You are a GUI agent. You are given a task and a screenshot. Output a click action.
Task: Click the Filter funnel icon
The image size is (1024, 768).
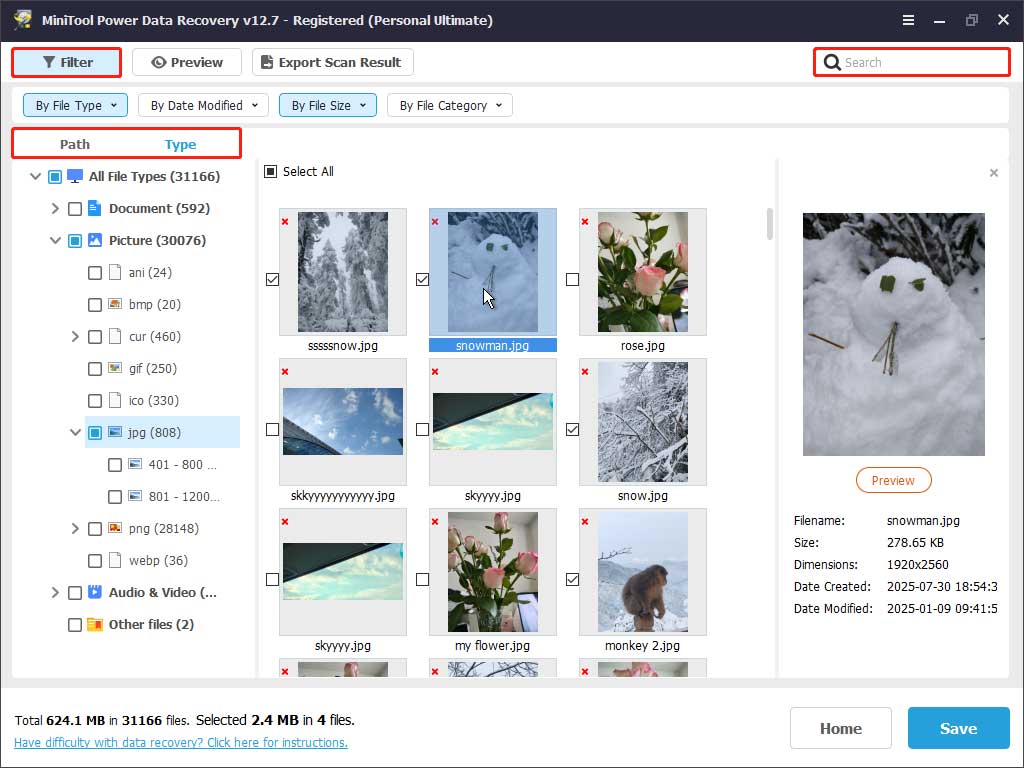pos(48,62)
